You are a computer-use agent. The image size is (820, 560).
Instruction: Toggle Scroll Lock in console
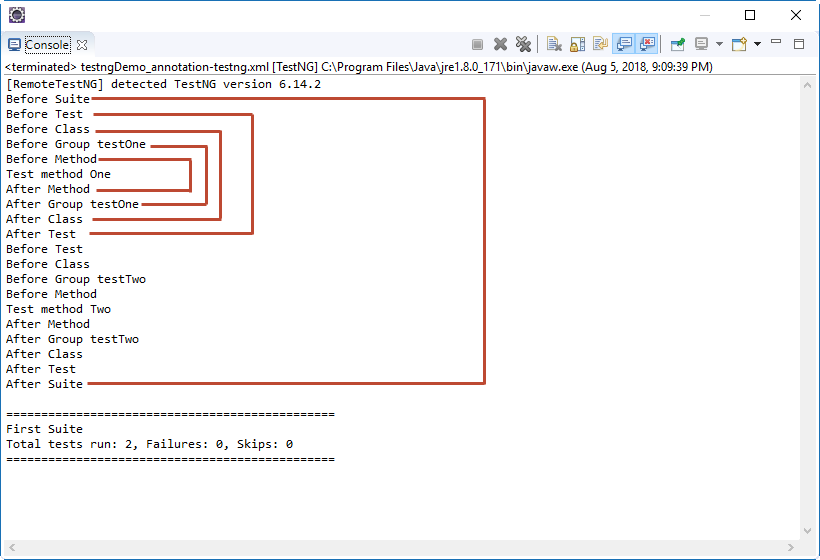click(577, 44)
